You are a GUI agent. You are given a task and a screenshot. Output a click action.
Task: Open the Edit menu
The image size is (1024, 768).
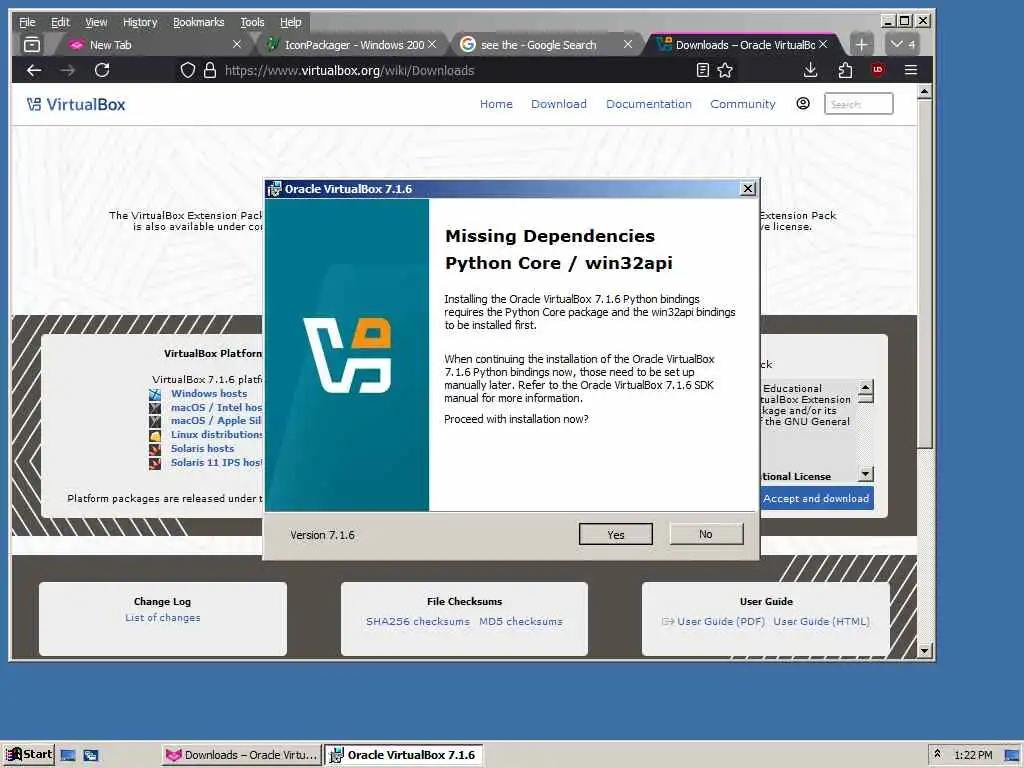pyautogui.click(x=60, y=22)
